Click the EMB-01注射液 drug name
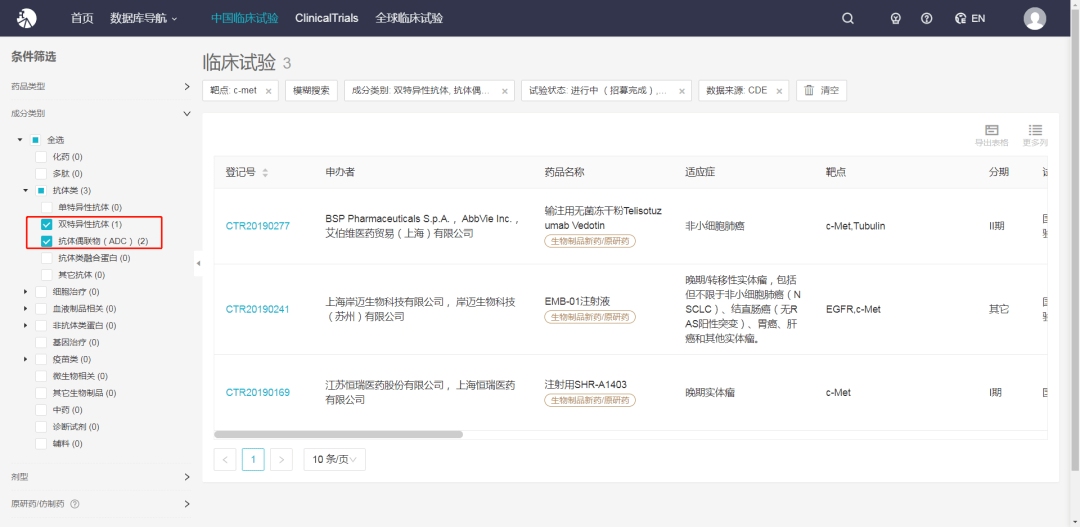This screenshot has width=1080, height=527. pos(577,301)
